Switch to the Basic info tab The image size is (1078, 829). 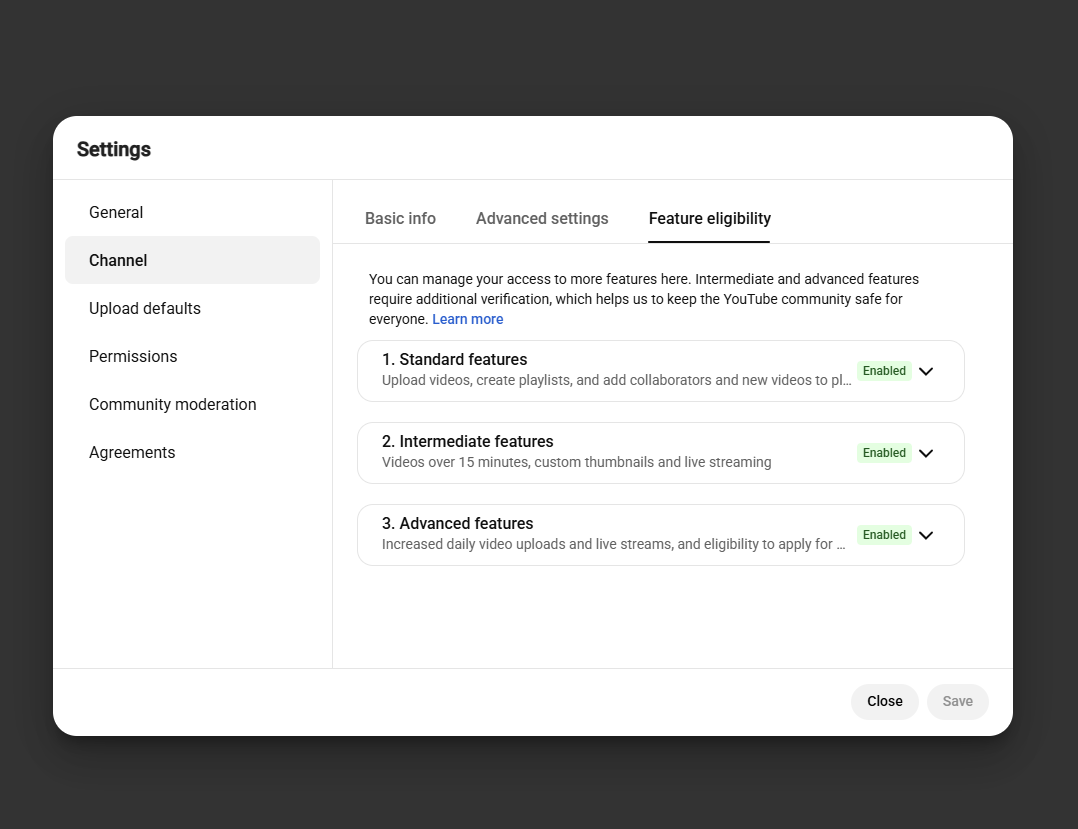click(400, 219)
